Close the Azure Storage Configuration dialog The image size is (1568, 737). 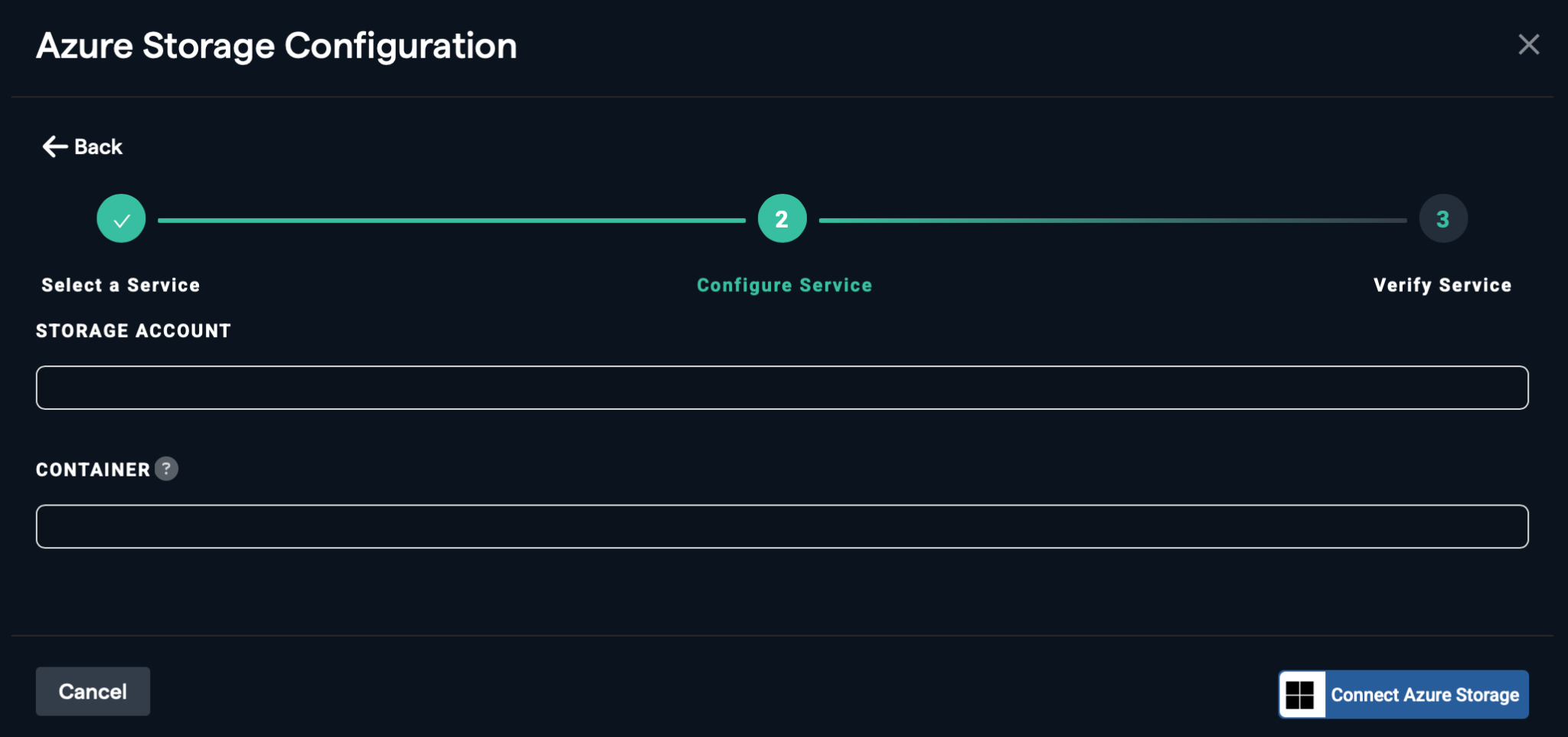point(1528,45)
